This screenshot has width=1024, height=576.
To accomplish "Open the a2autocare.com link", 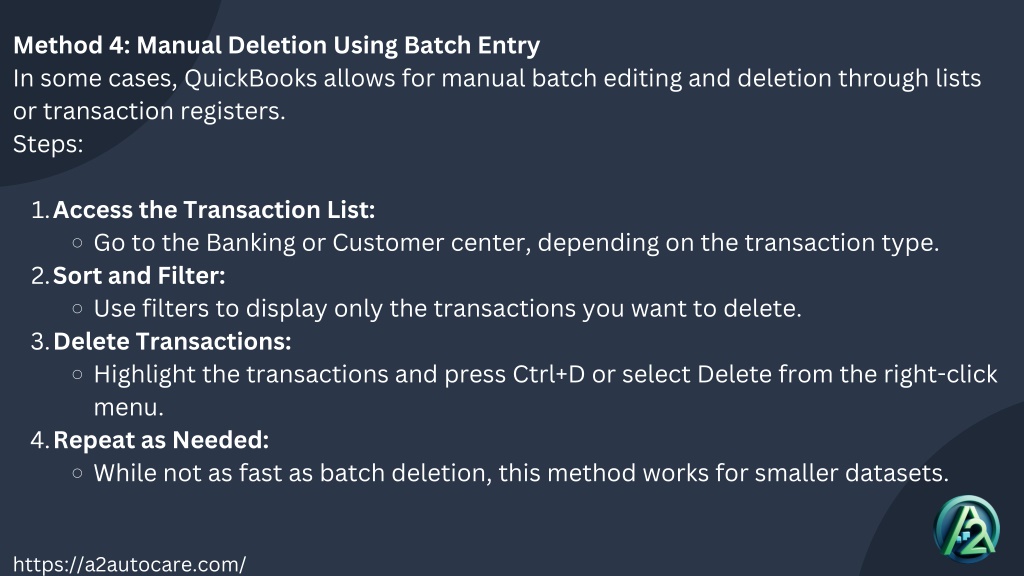I will pyautogui.click(x=129, y=564).
